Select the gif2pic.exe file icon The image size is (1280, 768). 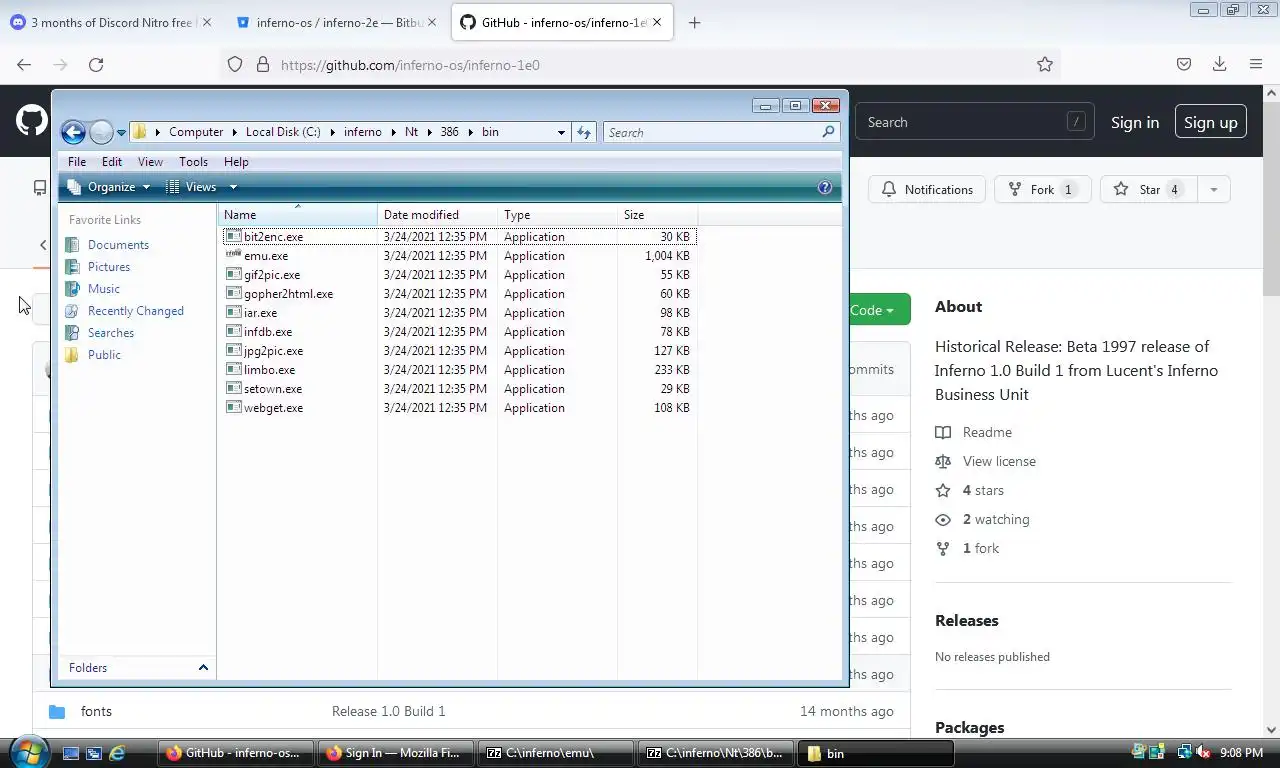234,275
